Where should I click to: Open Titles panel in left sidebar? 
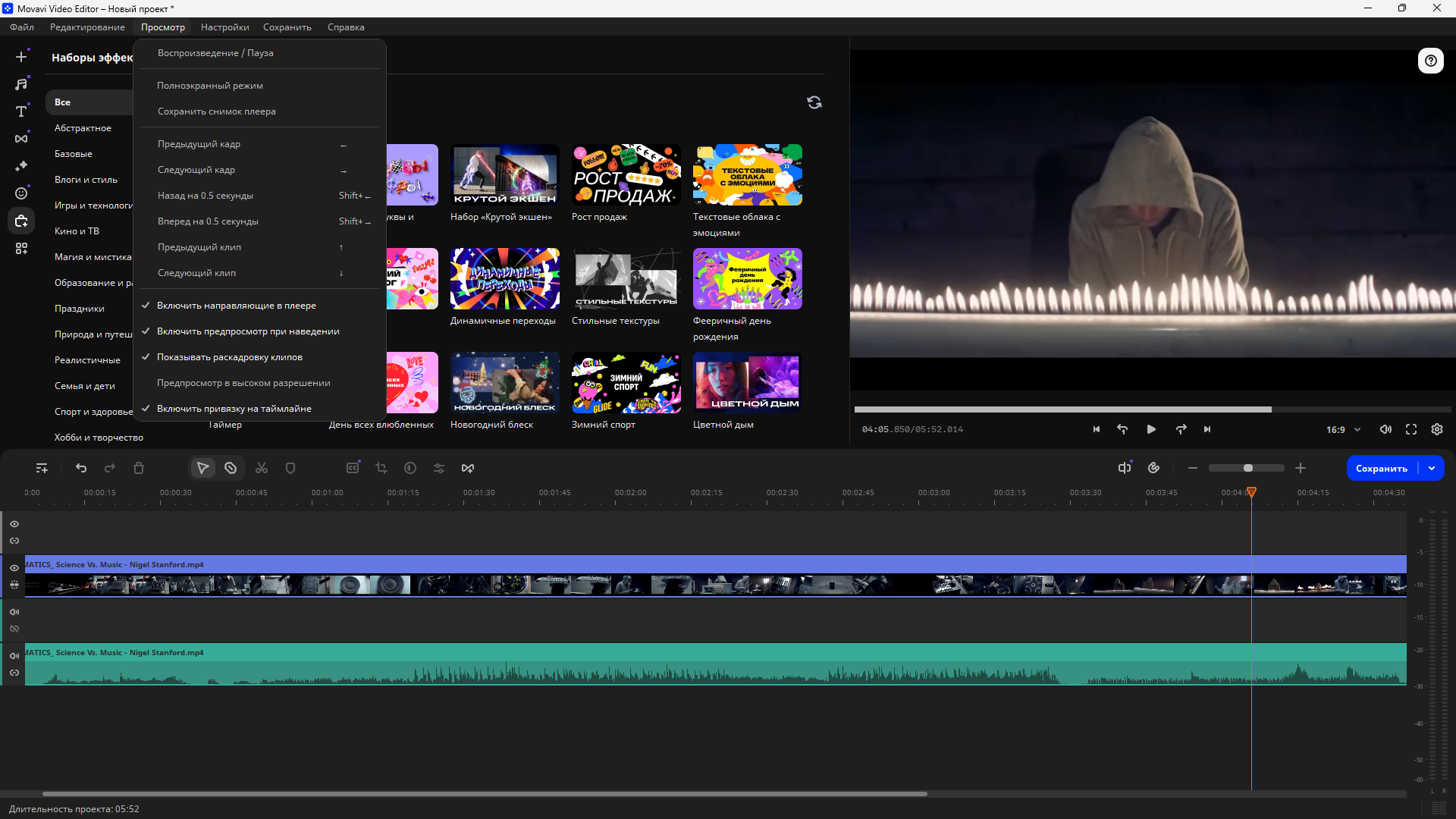(21, 111)
